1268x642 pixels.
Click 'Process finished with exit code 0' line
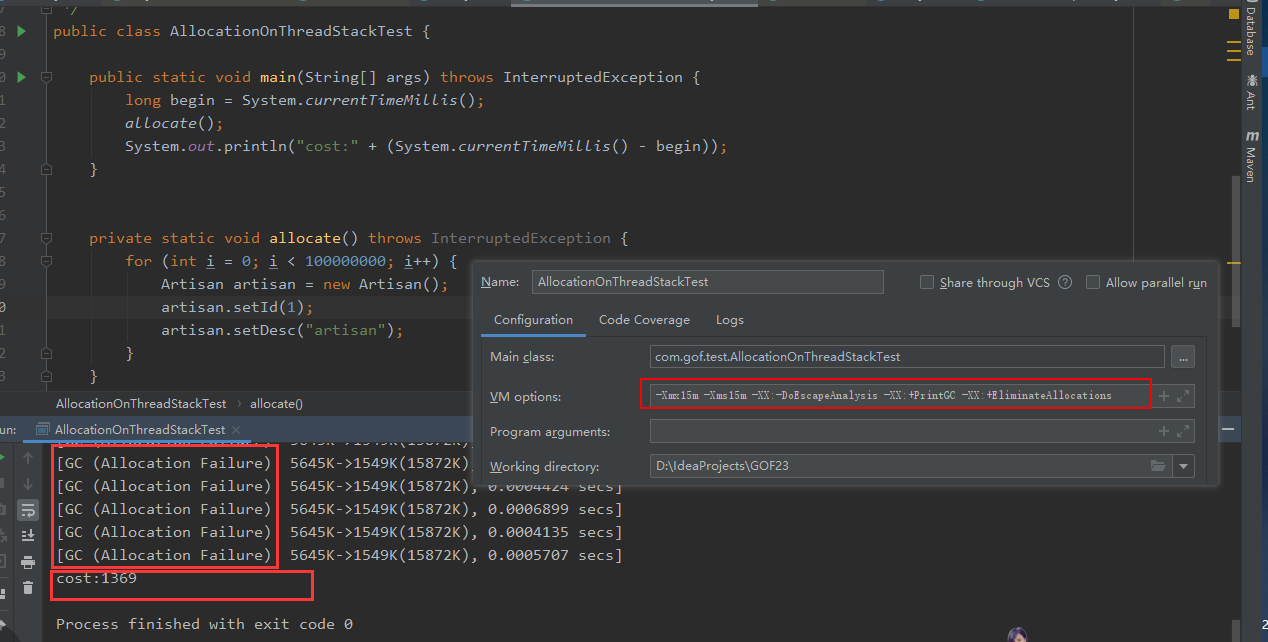pos(204,624)
